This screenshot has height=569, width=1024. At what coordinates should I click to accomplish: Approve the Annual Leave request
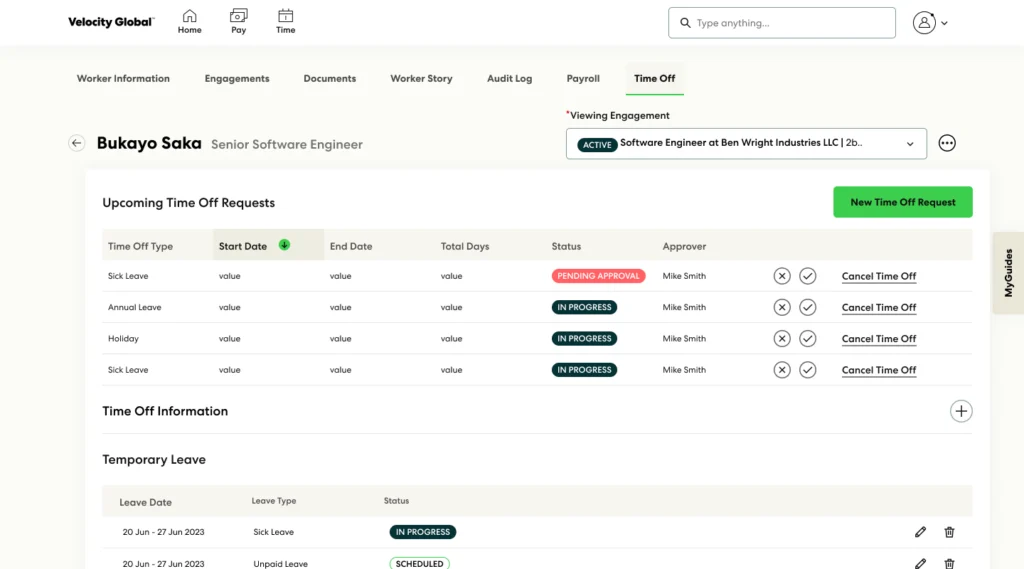(x=808, y=307)
